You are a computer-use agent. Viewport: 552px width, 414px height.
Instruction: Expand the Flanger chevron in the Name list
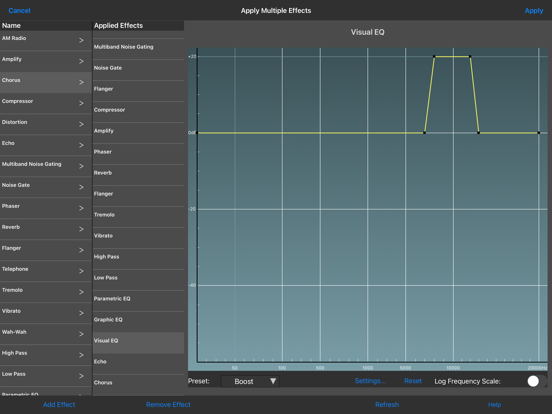81,250
